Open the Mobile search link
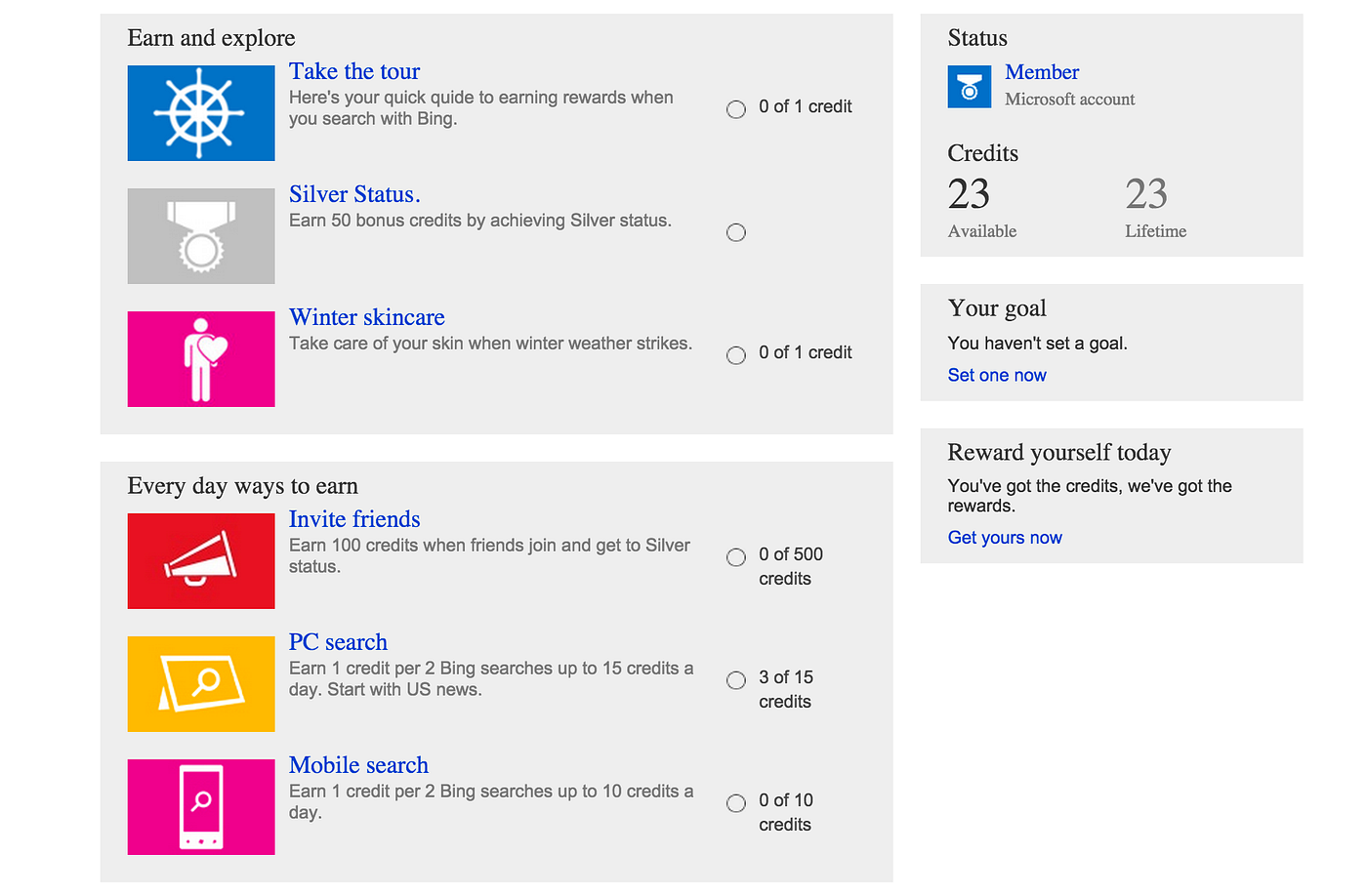Viewport: 1367px width, 896px height. click(358, 765)
